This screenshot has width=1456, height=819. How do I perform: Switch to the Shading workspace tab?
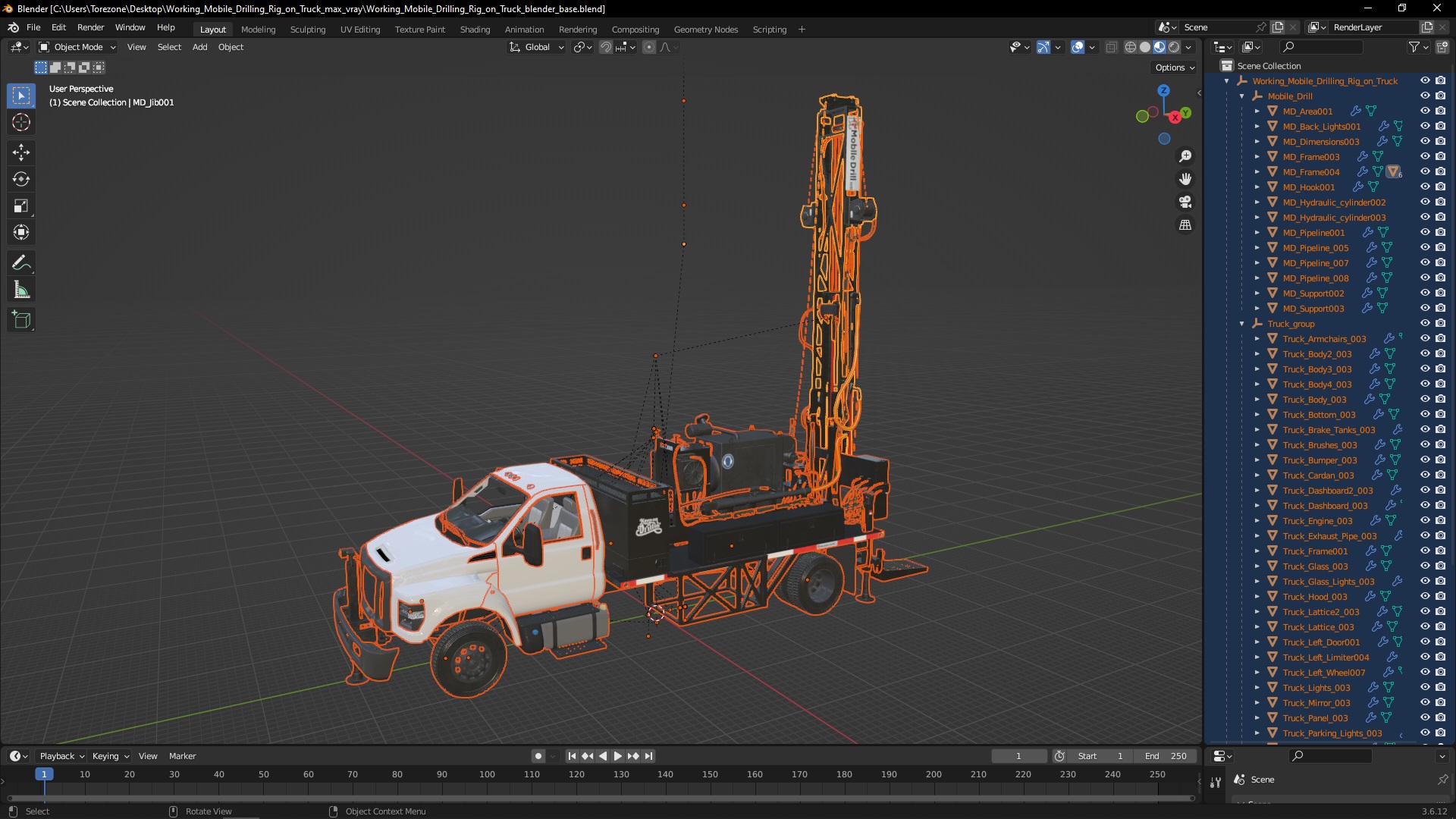(x=475, y=30)
